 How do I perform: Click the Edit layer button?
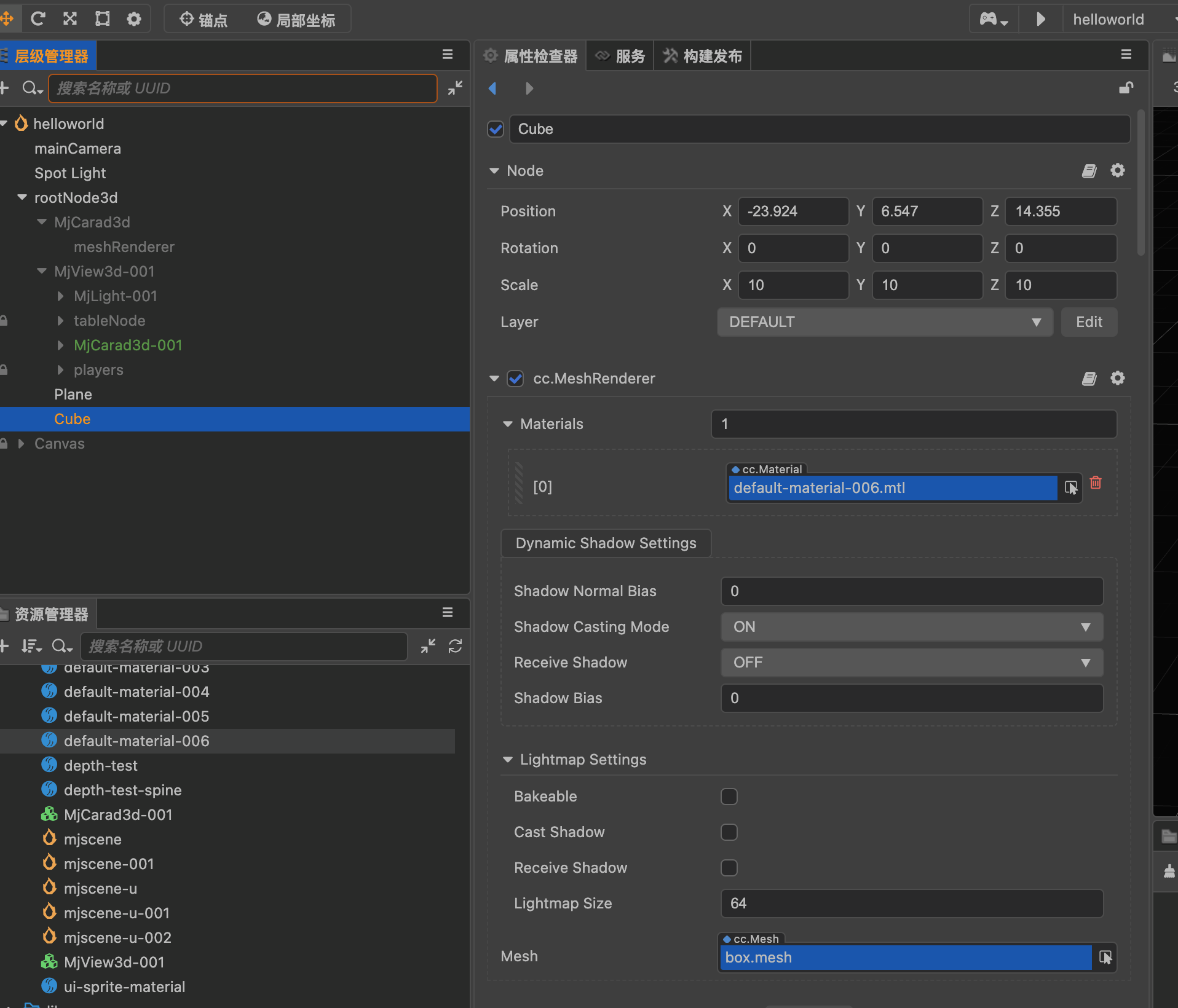(1088, 322)
